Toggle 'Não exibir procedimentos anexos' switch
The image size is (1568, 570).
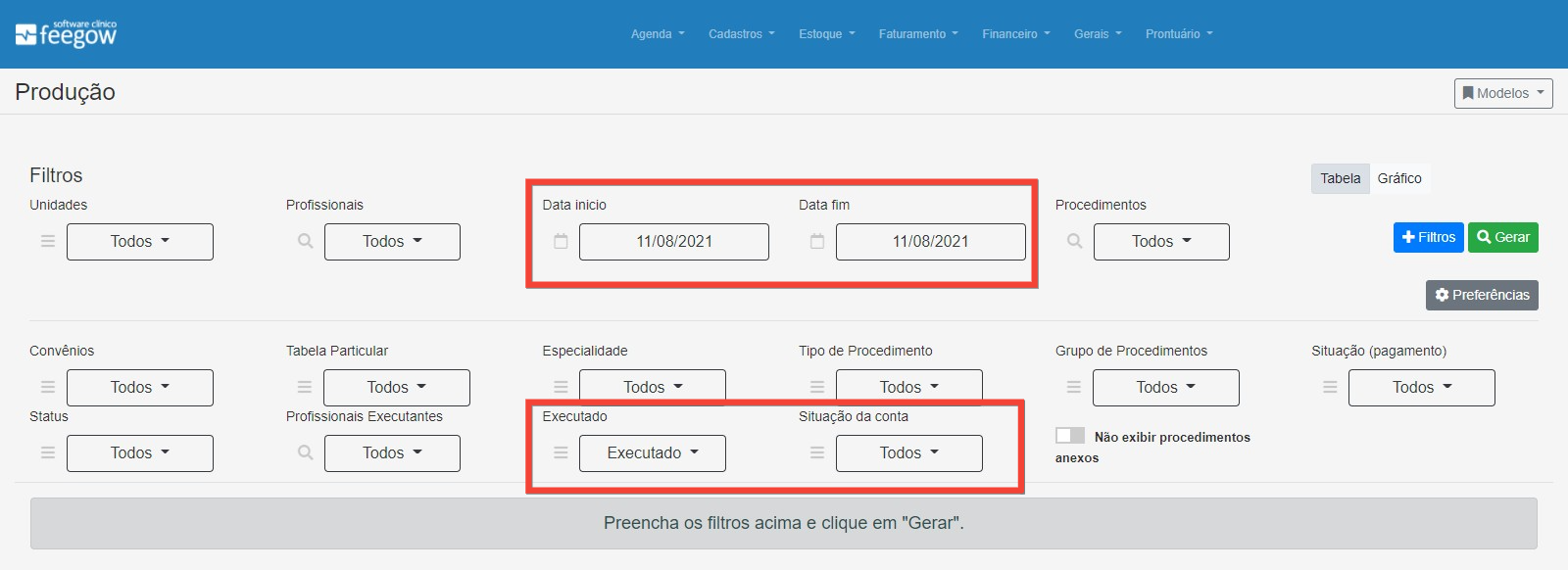tap(1070, 436)
